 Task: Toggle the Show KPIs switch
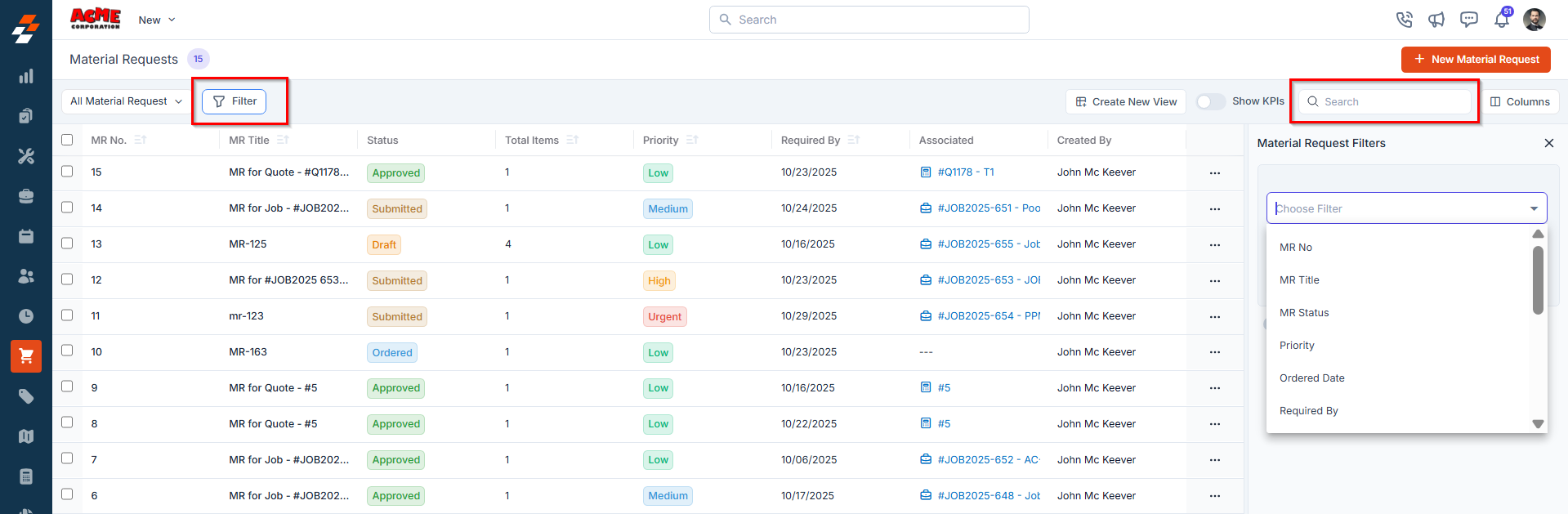click(1211, 101)
